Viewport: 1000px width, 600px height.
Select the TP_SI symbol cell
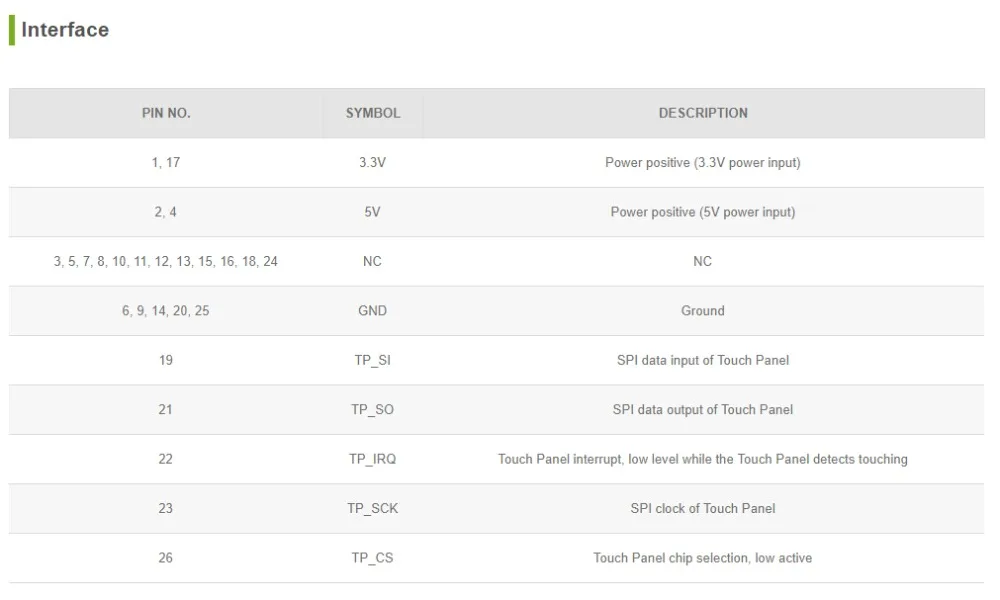tap(372, 360)
